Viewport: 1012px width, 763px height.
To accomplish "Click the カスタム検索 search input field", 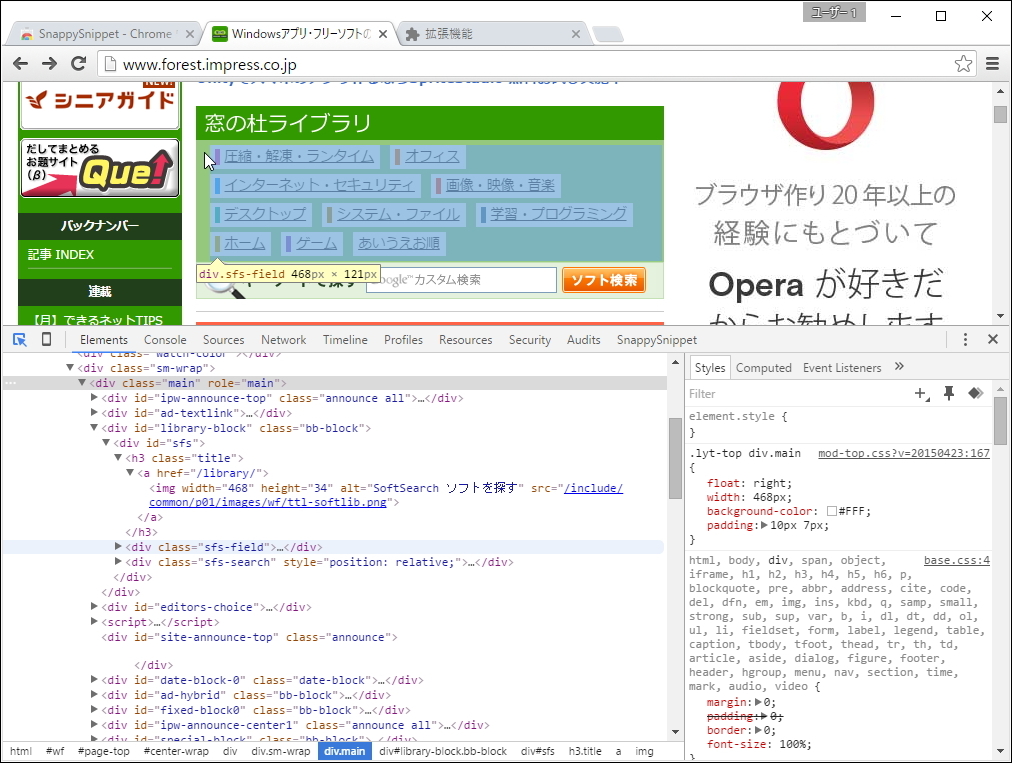I will (463, 280).
